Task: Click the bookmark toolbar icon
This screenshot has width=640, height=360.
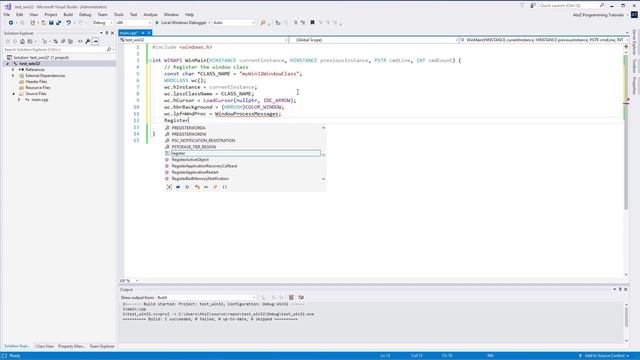Action: 312,23
